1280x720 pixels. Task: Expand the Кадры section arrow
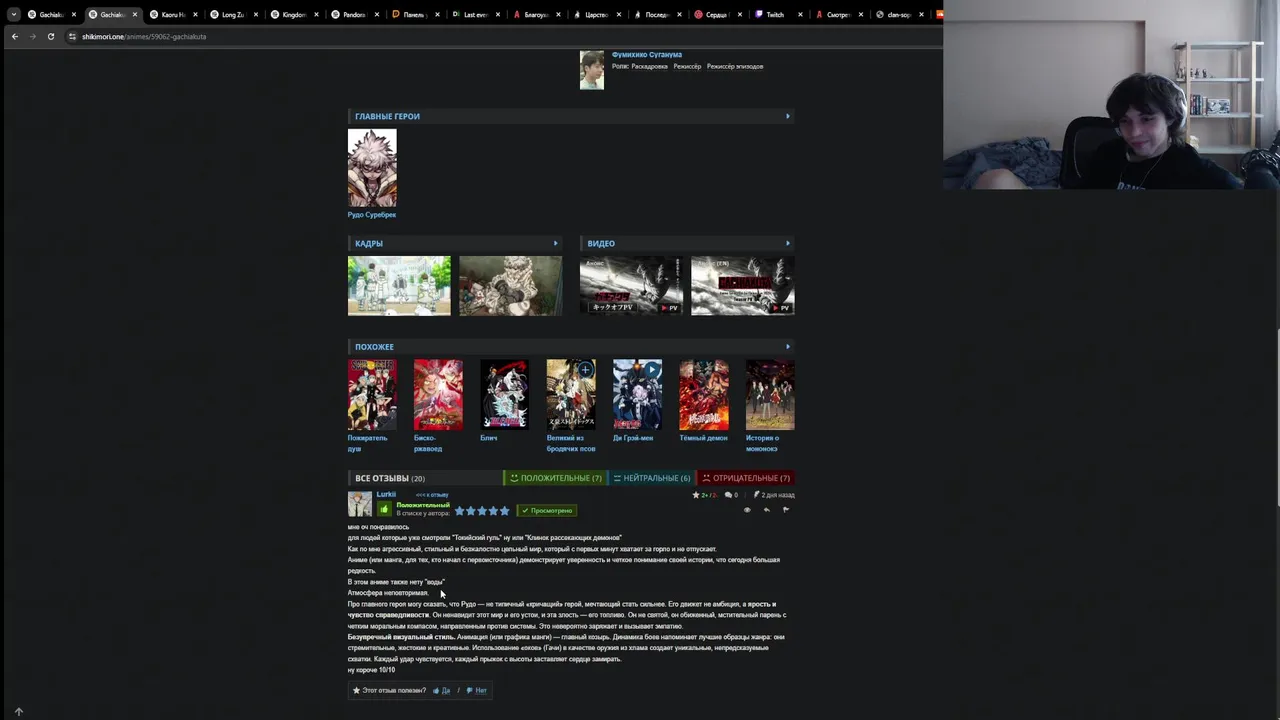[x=556, y=243]
